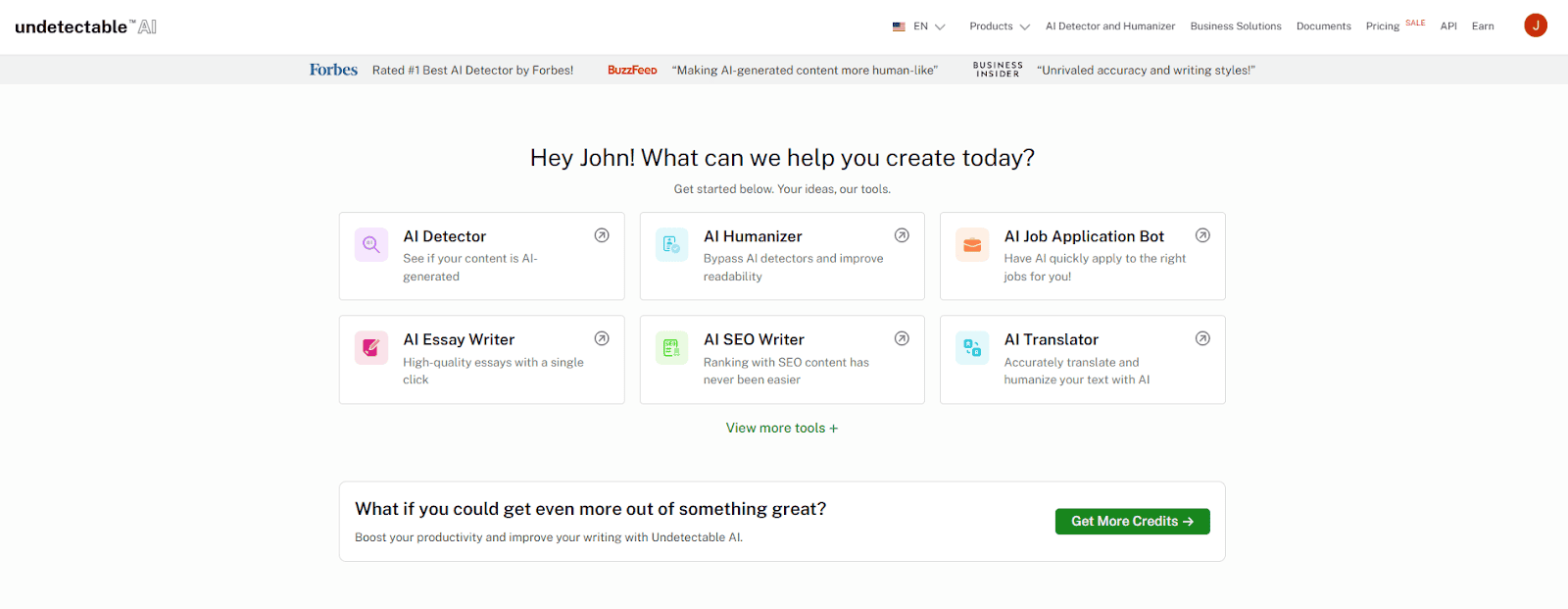Click the AI Humanizer document icon
The width and height of the screenshot is (1568, 609).
click(671, 245)
